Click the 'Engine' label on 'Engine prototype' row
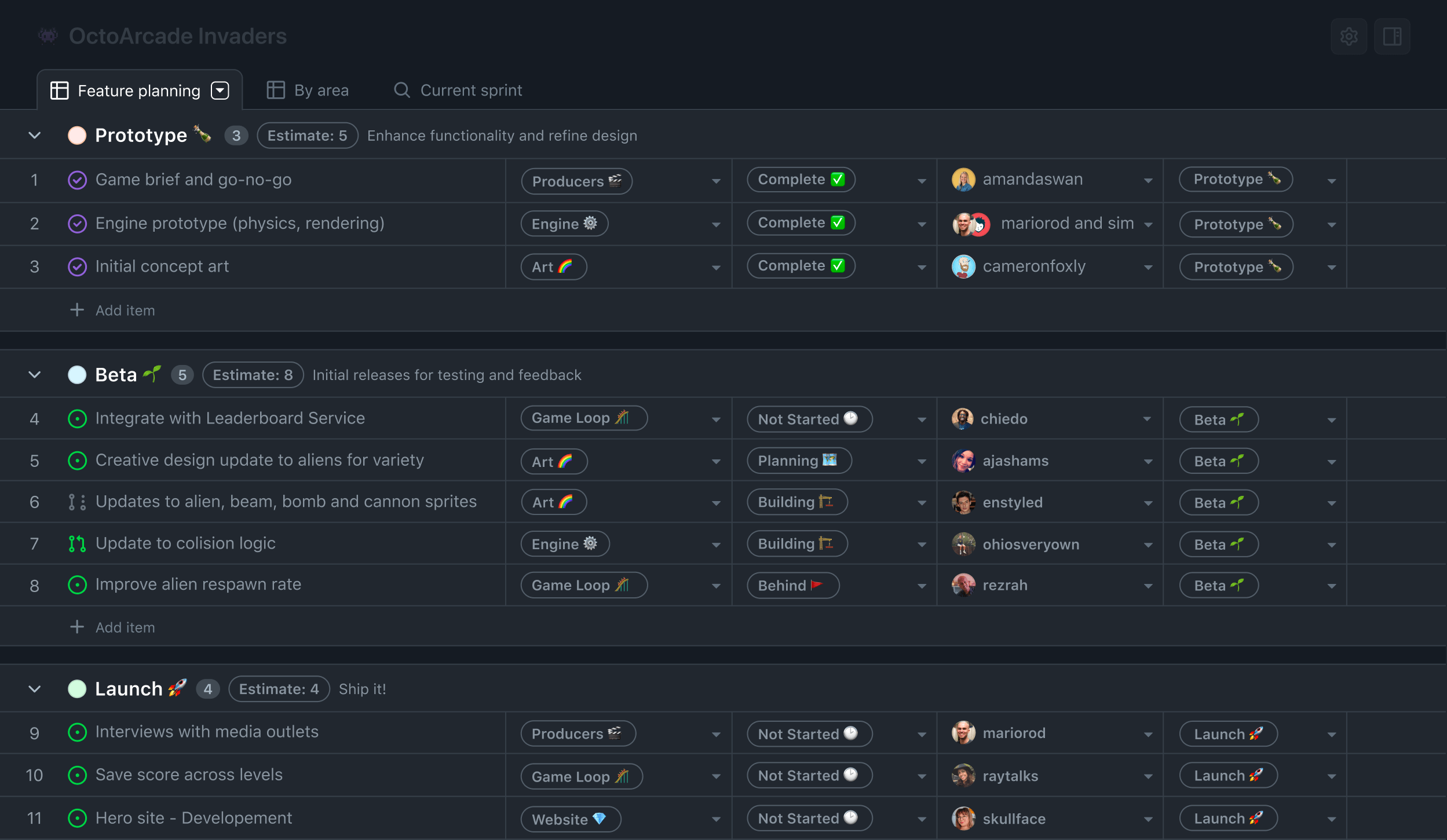The image size is (1447, 840). click(564, 223)
